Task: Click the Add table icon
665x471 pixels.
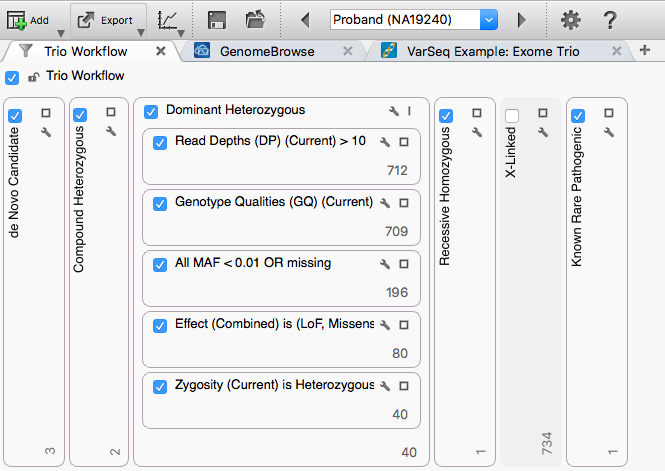Action: [x=17, y=20]
